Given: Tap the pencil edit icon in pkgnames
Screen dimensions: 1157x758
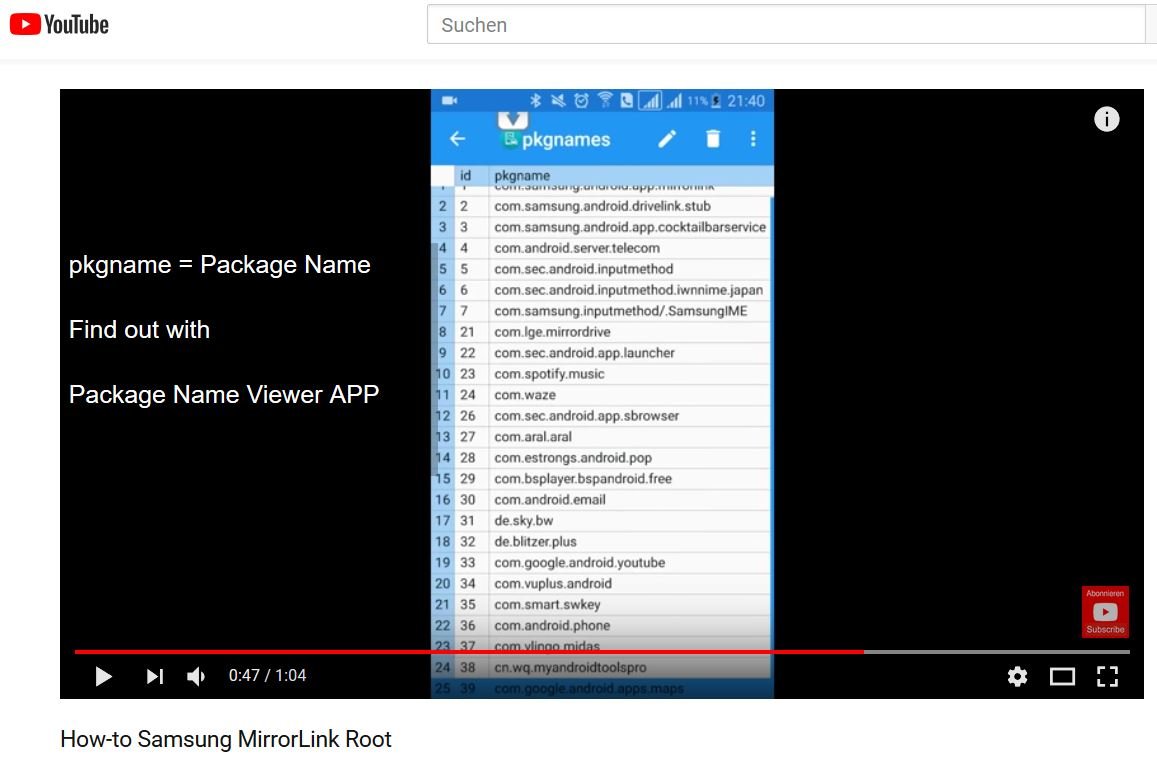Looking at the screenshot, I should [x=667, y=139].
